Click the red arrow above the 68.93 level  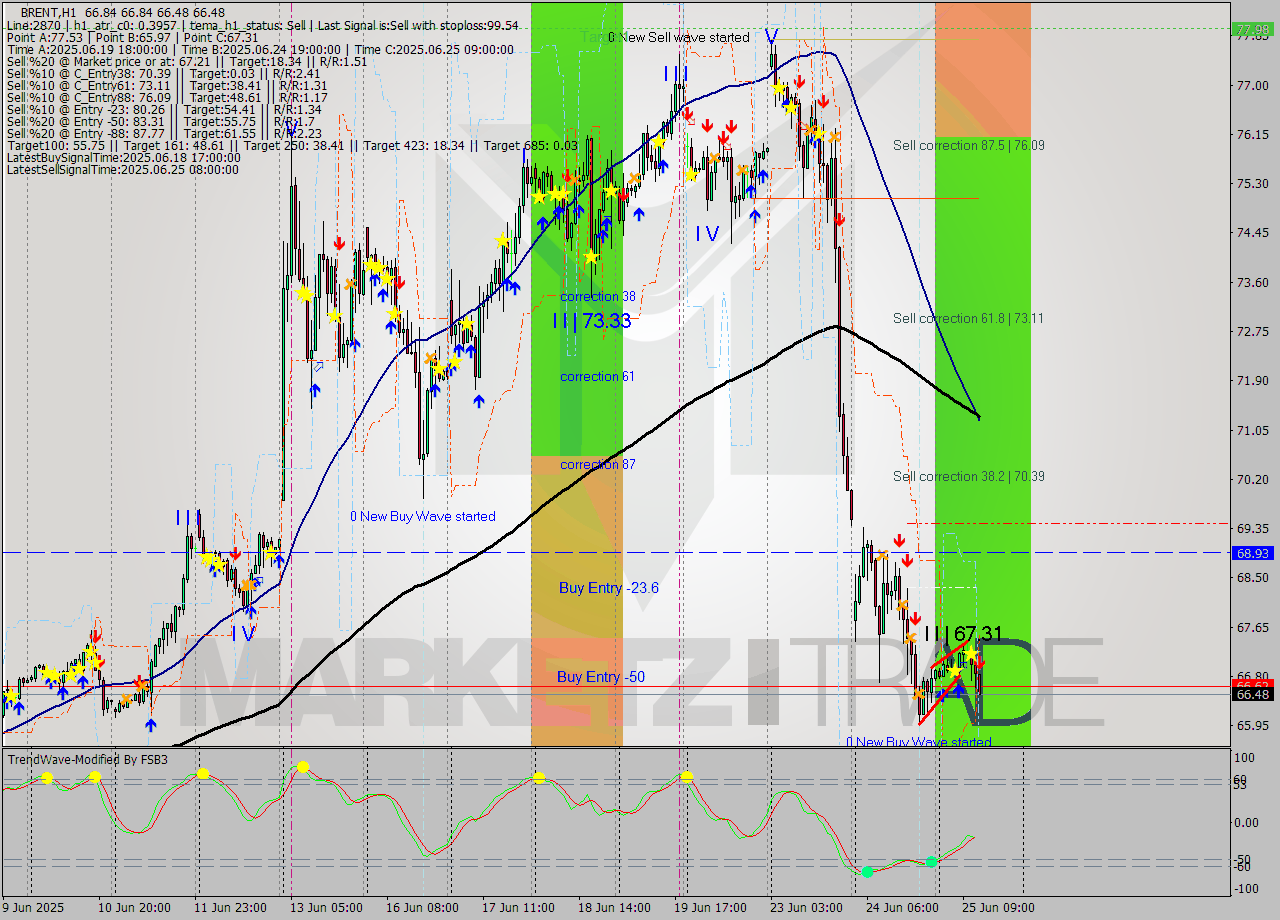point(899,542)
